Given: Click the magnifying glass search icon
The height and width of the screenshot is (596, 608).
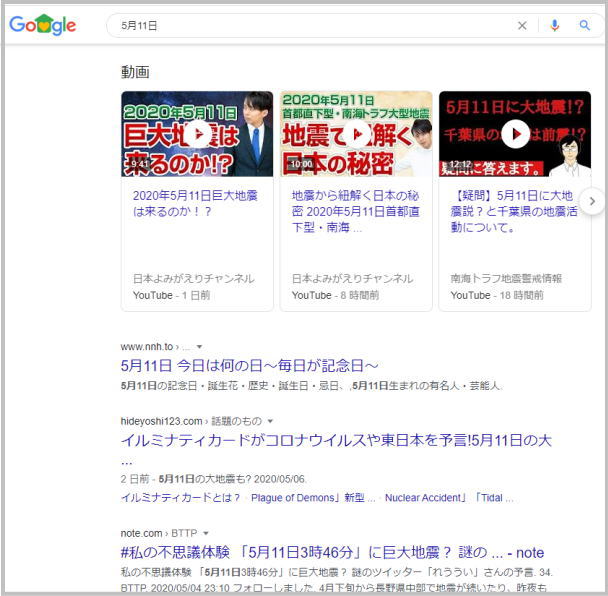Looking at the screenshot, I should [585, 26].
